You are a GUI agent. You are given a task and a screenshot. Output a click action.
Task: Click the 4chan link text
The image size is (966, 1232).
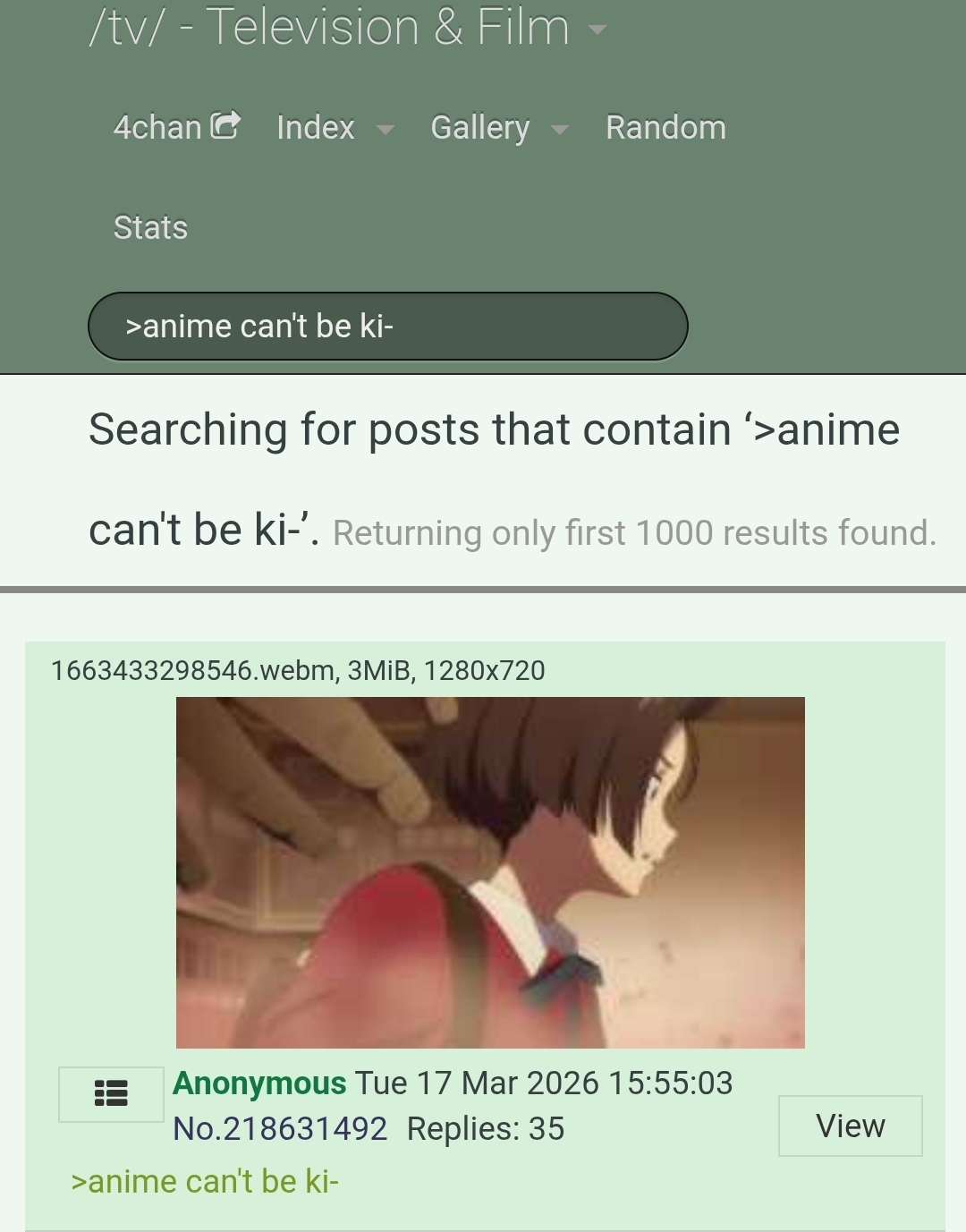[x=157, y=127]
